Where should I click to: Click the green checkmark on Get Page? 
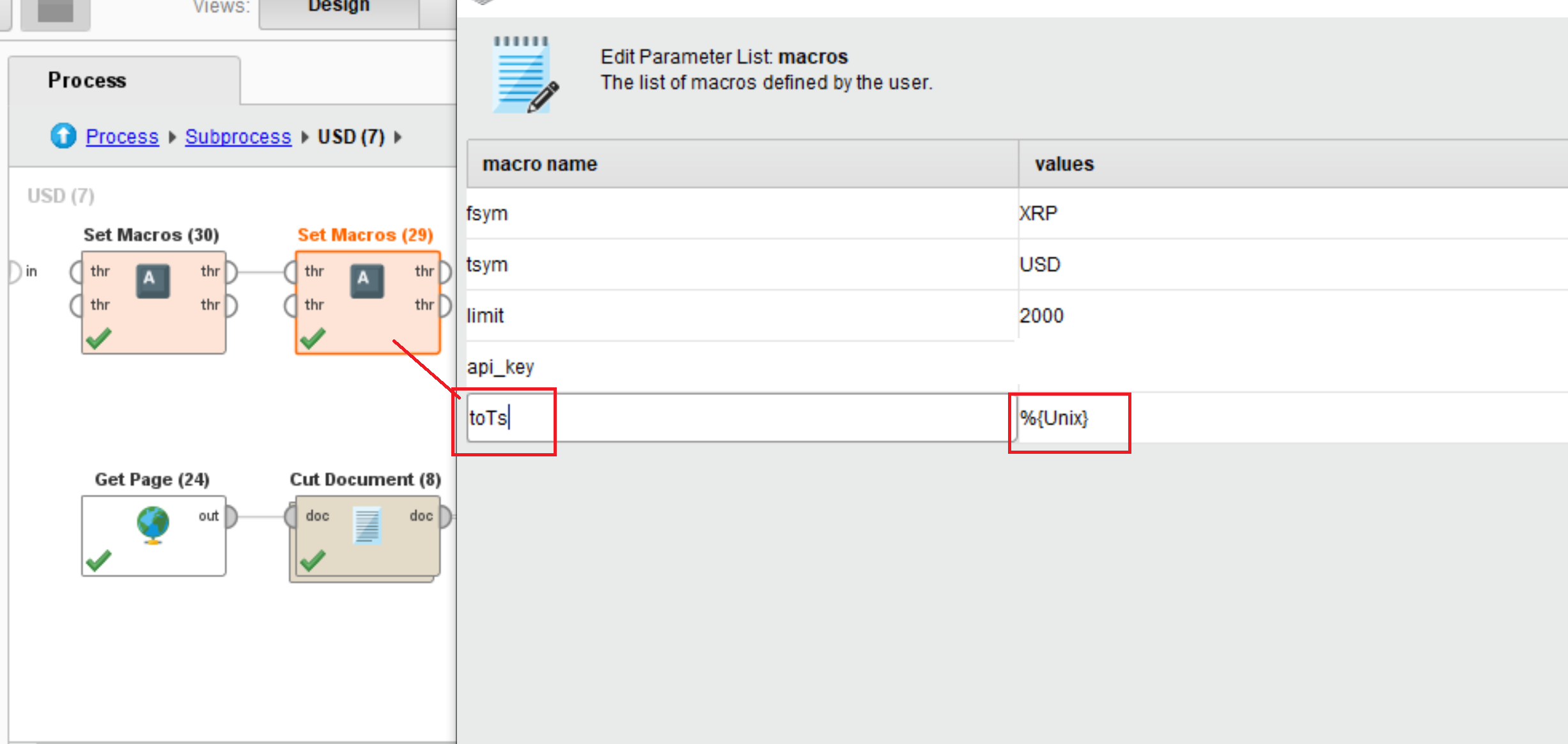coord(98,561)
